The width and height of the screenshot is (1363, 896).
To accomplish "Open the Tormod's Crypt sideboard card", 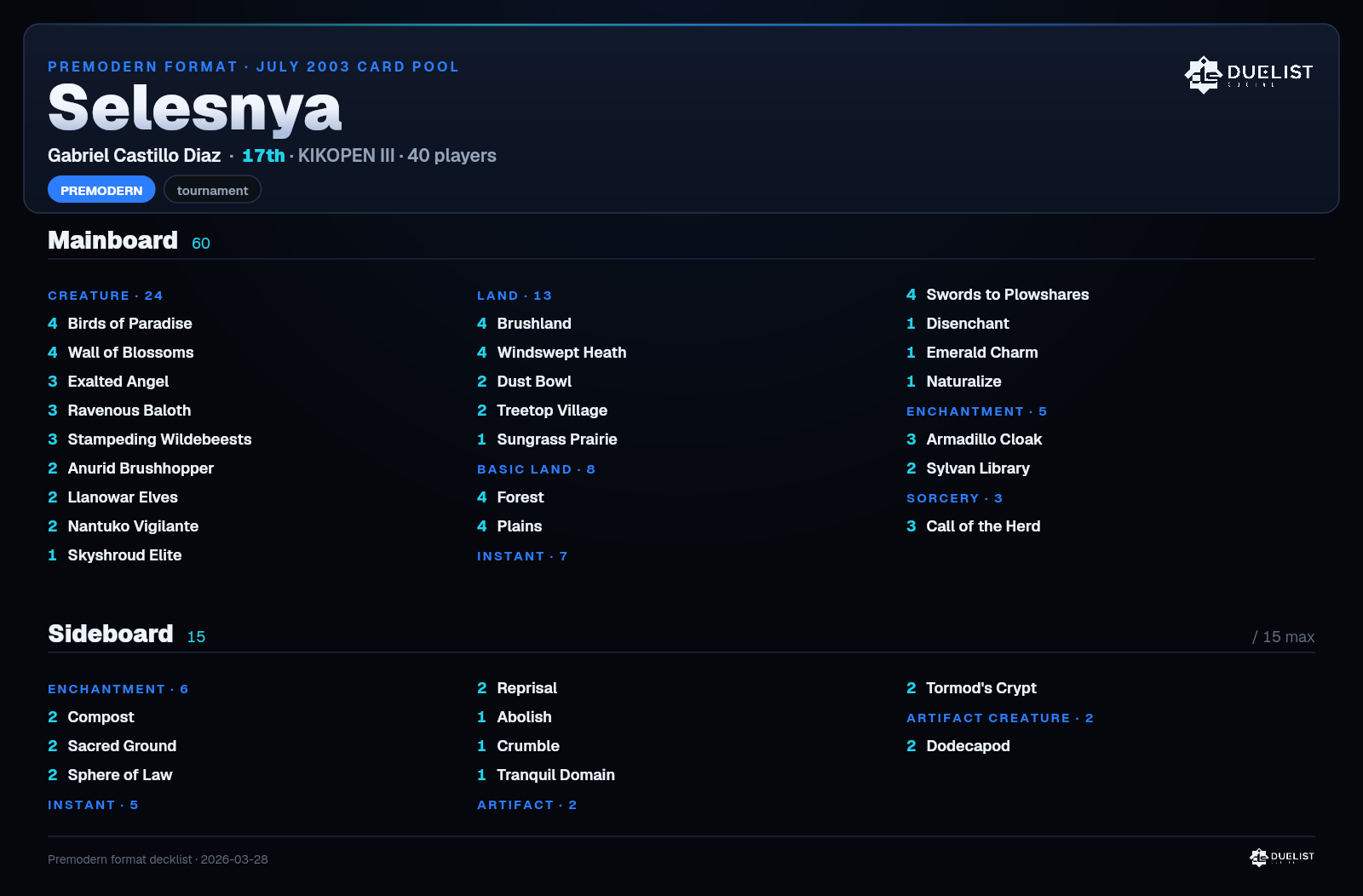I will pos(972,688).
